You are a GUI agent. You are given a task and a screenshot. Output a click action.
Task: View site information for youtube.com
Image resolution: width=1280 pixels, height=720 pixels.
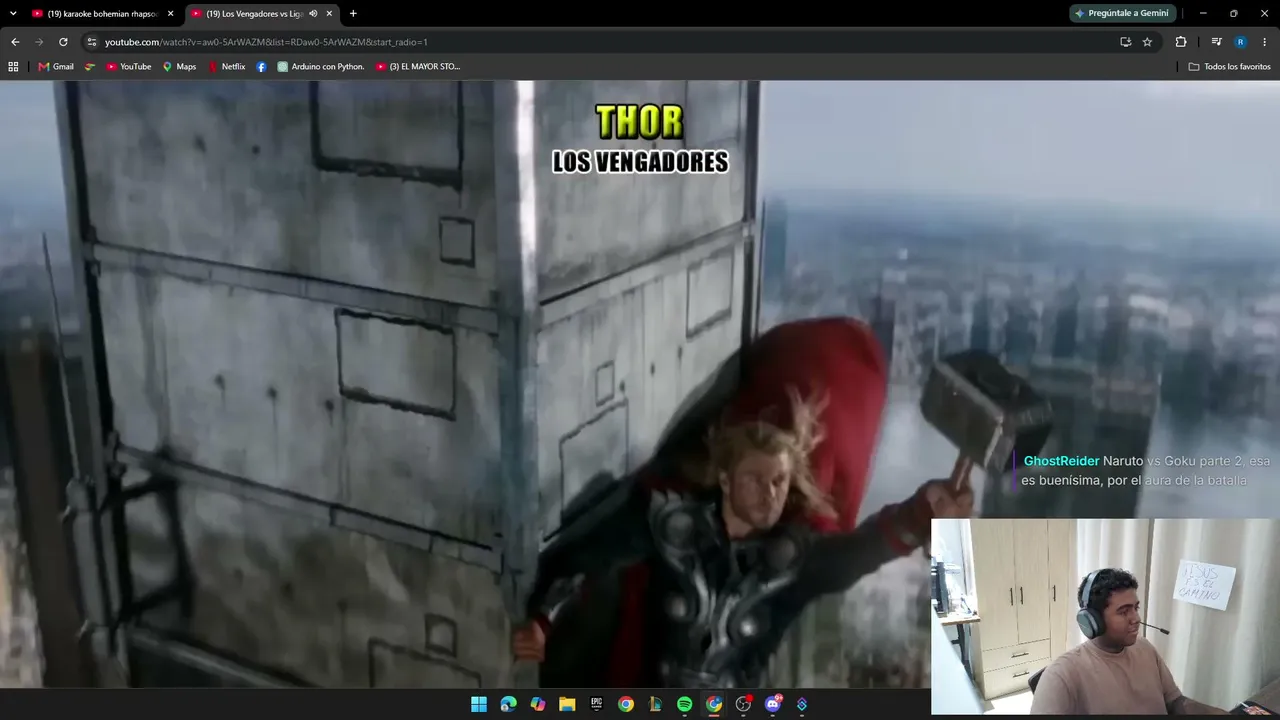[91, 42]
